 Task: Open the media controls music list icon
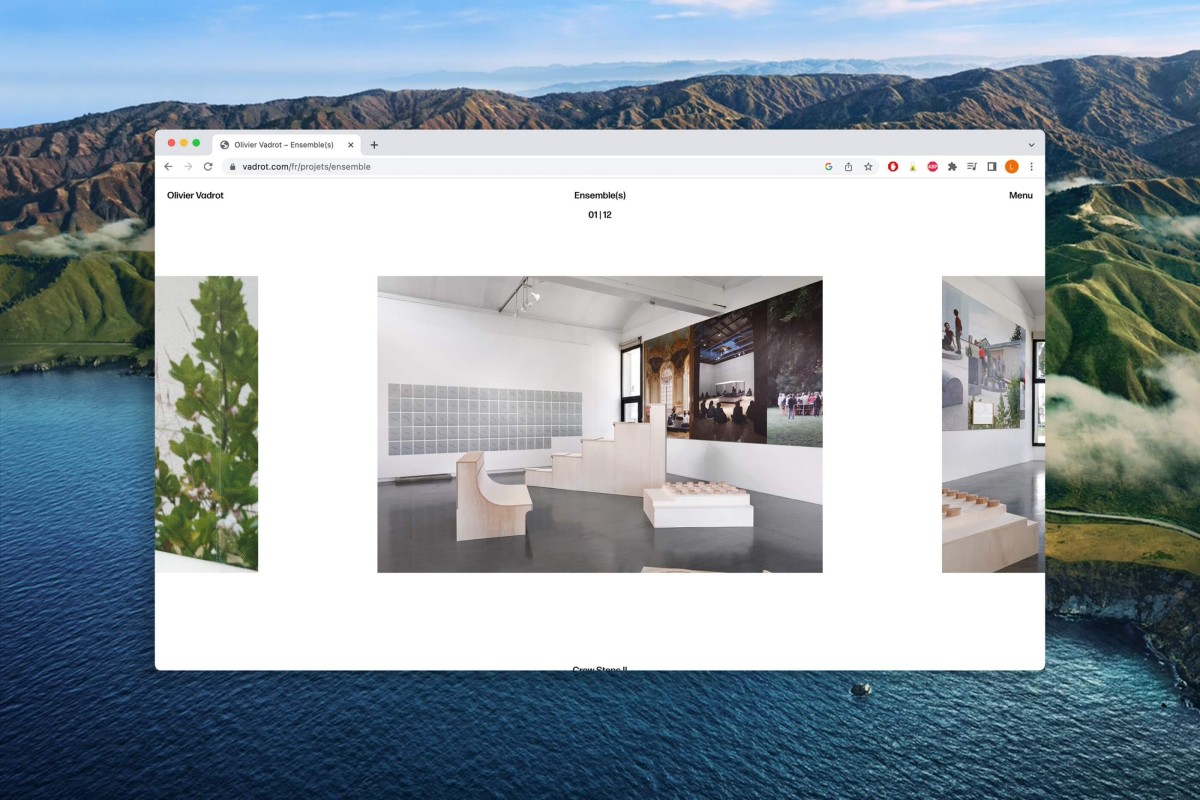(x=972, y=167)
